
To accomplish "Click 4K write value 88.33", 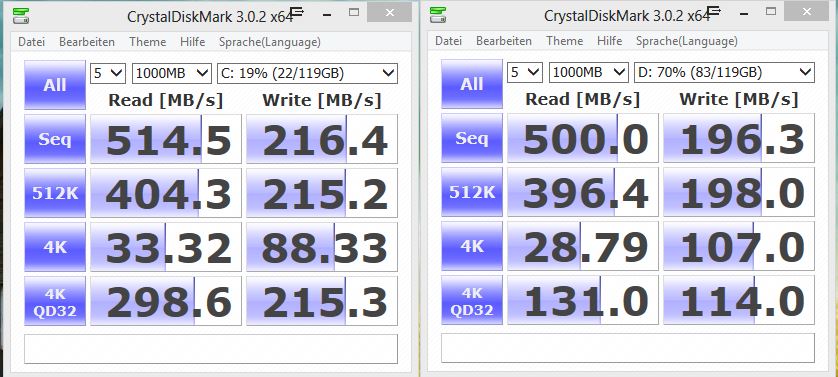I will [x=322, y=247].
